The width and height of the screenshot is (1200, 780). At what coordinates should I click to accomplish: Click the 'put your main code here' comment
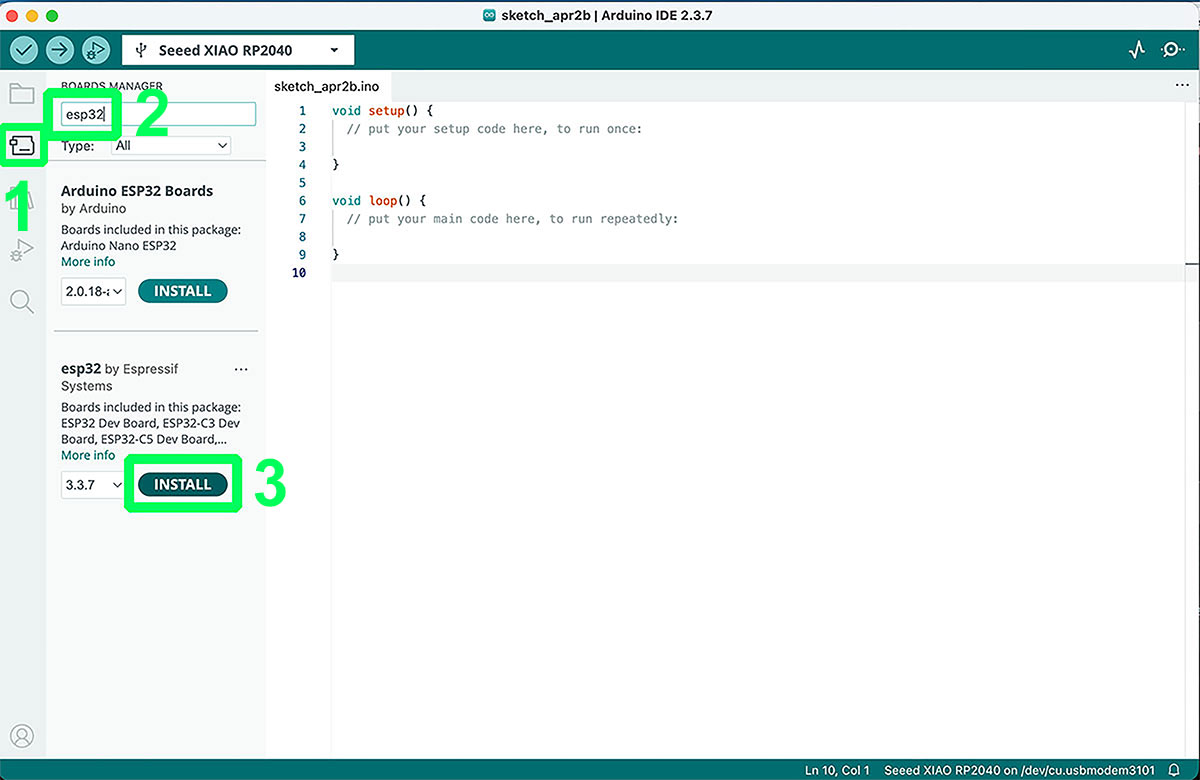(512, 218)
